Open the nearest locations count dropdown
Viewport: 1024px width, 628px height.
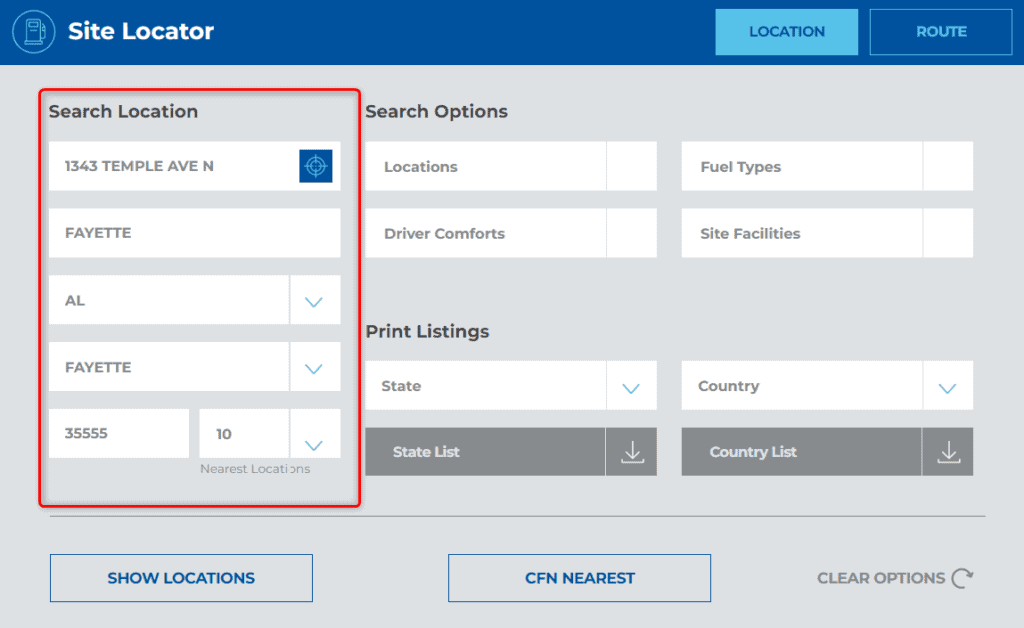click(x=270, y=433)
